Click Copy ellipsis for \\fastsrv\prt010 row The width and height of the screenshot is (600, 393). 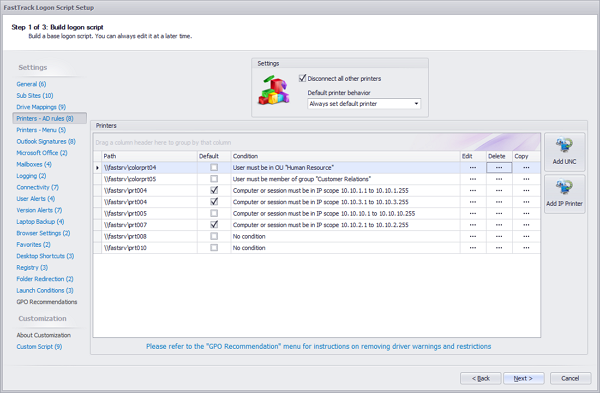coord(526,248)
